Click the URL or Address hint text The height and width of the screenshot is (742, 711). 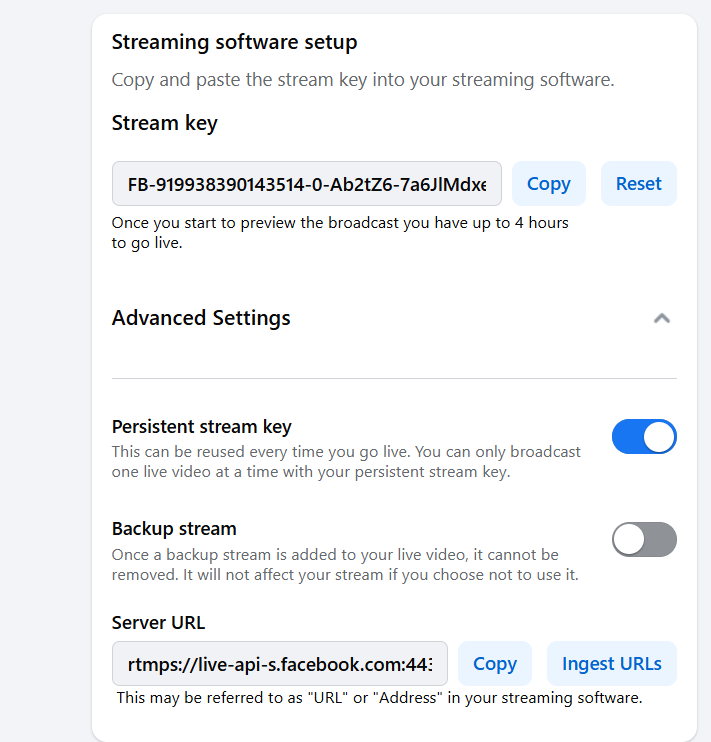point(379,698)
